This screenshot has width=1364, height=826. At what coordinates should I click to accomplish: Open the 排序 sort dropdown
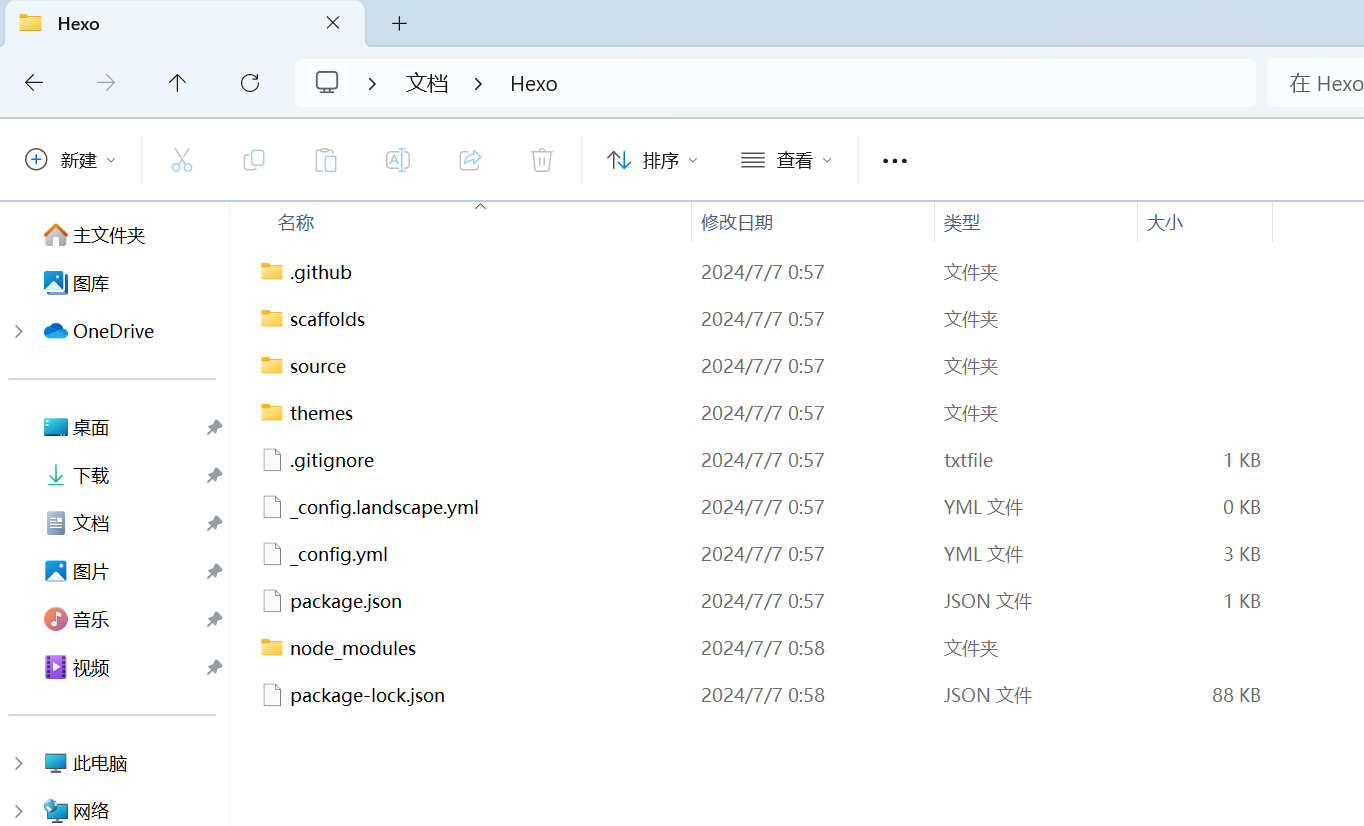pyautogui.click(x=652, y=160)
